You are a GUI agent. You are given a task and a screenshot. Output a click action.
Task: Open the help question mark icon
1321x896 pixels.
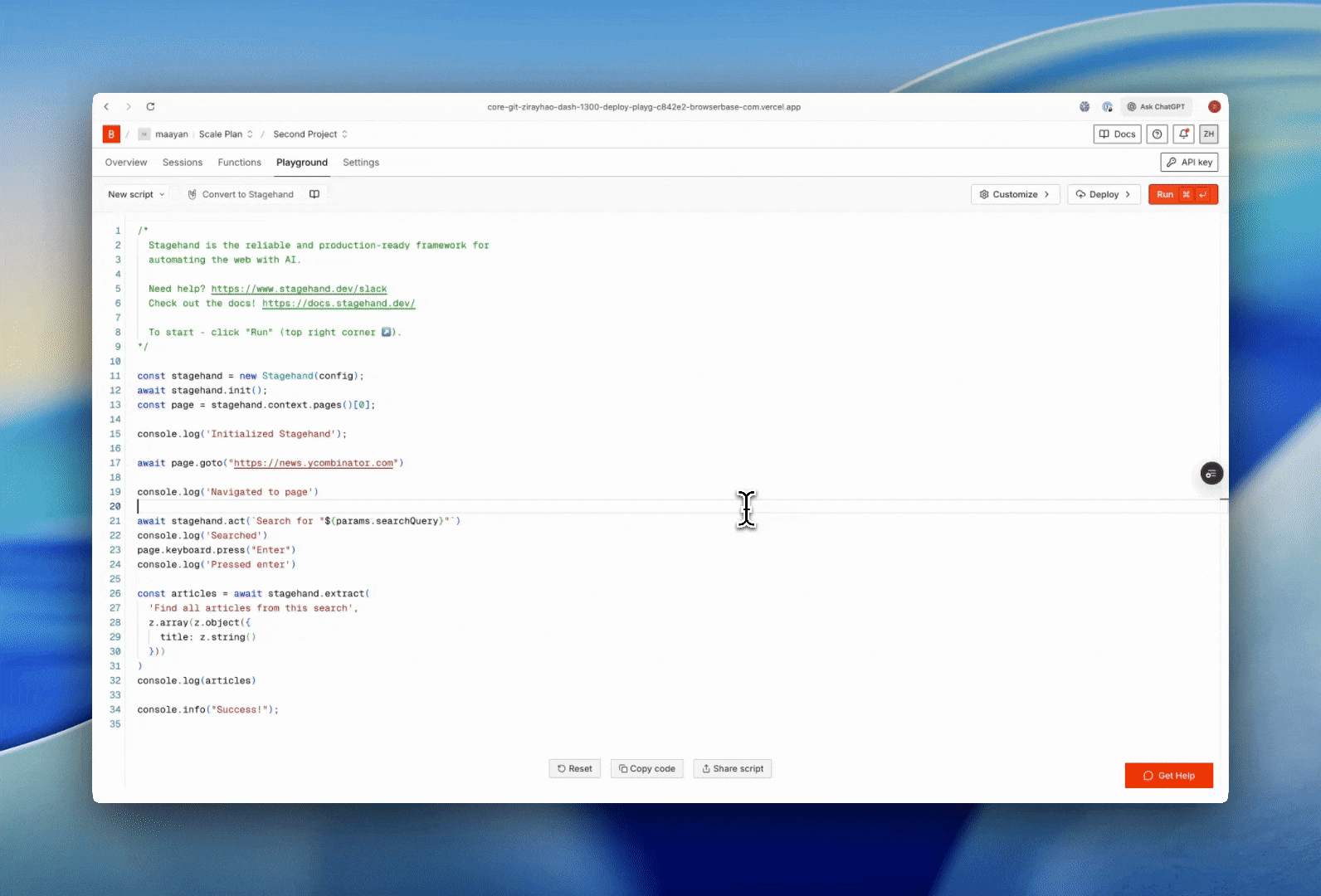(1158, 134)
